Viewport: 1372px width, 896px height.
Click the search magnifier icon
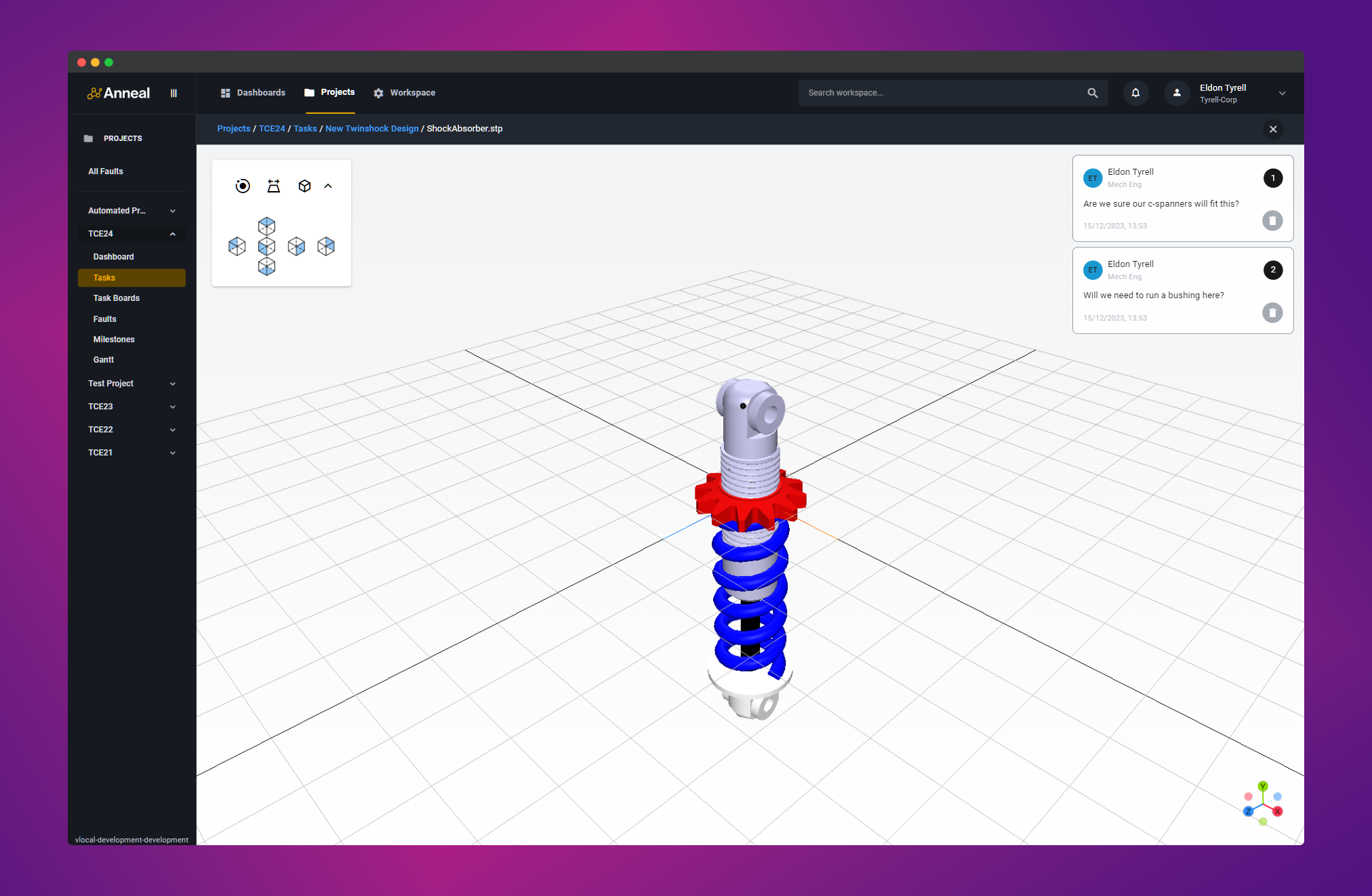(x=1093, y=93)
